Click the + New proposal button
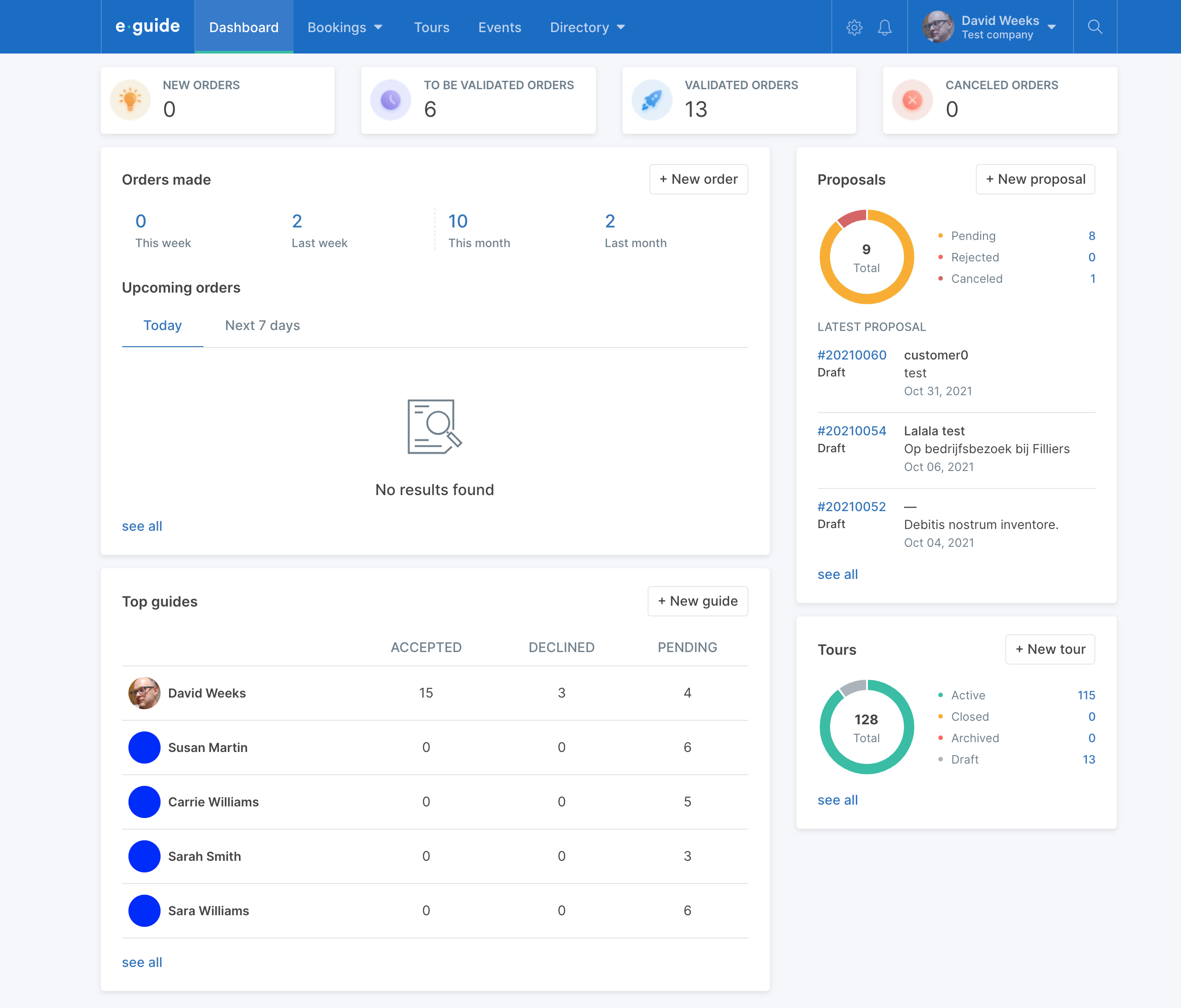Image resolution: width=1181 pixels, height=1008 pixels. (x=1035, y=179)
